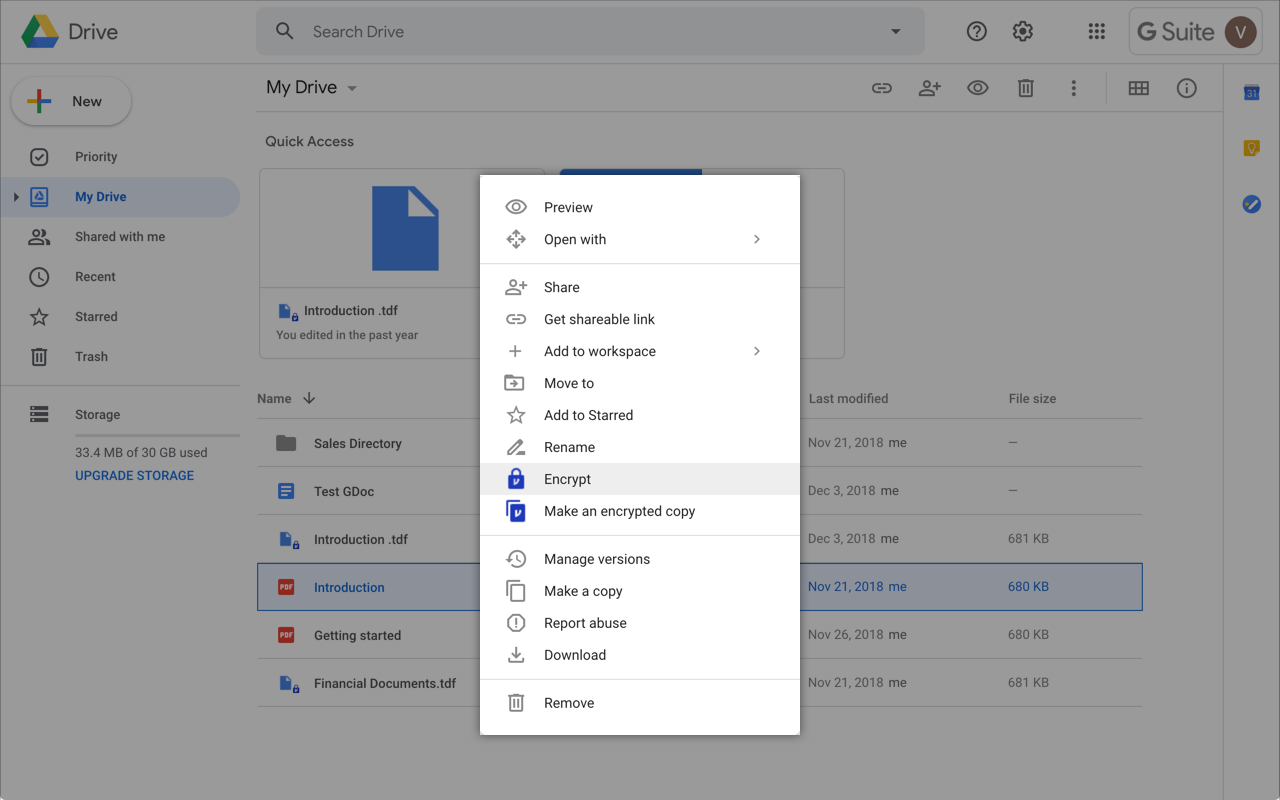The height and width of the screenshot is (800, 1280).
Task: Click the Google apps grid icon
Action: pos(1096,32)
